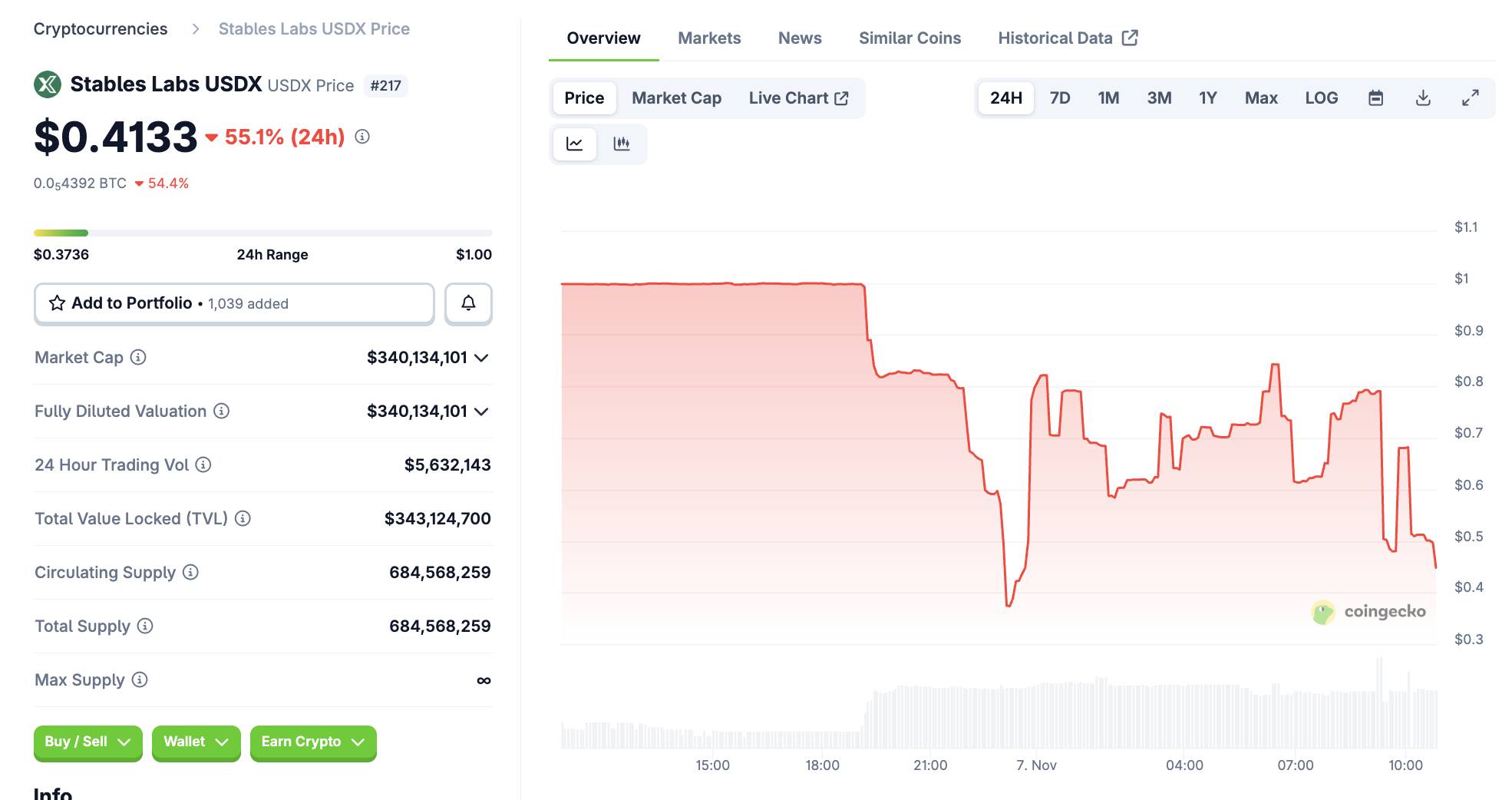1512x800 pixels.
Task: Open Historical Data in a new page
Action: [x=1066, y=38]
